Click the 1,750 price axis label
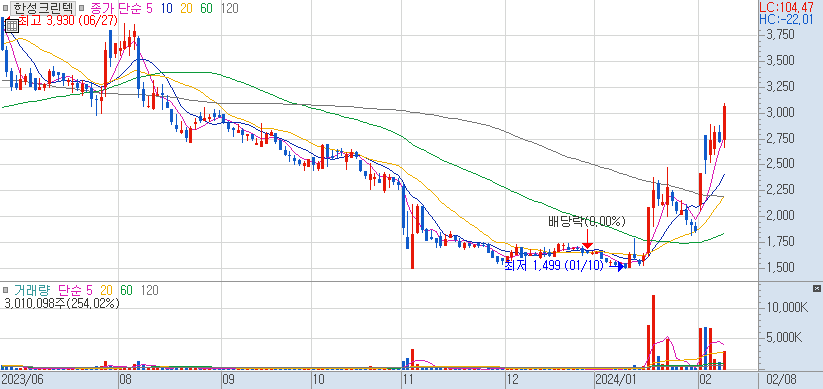The height and width of the screenshot is (389, 823). tap(780, 242)
